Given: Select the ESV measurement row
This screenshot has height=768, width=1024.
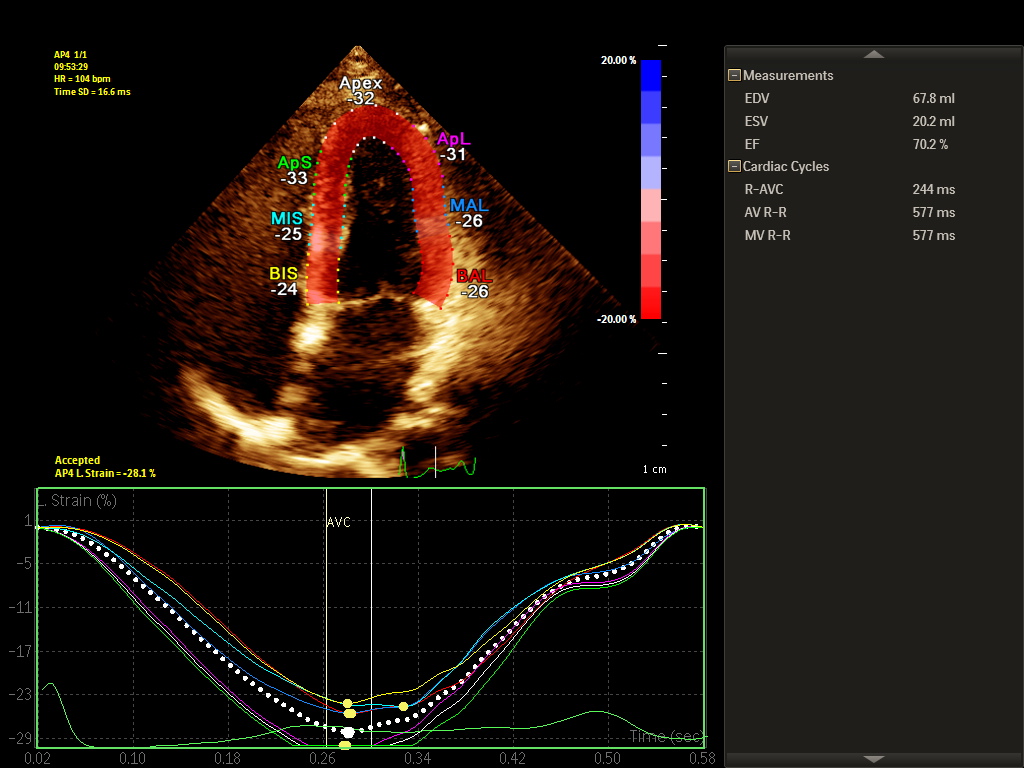Looking at the screenshot, I should (850, 121).
